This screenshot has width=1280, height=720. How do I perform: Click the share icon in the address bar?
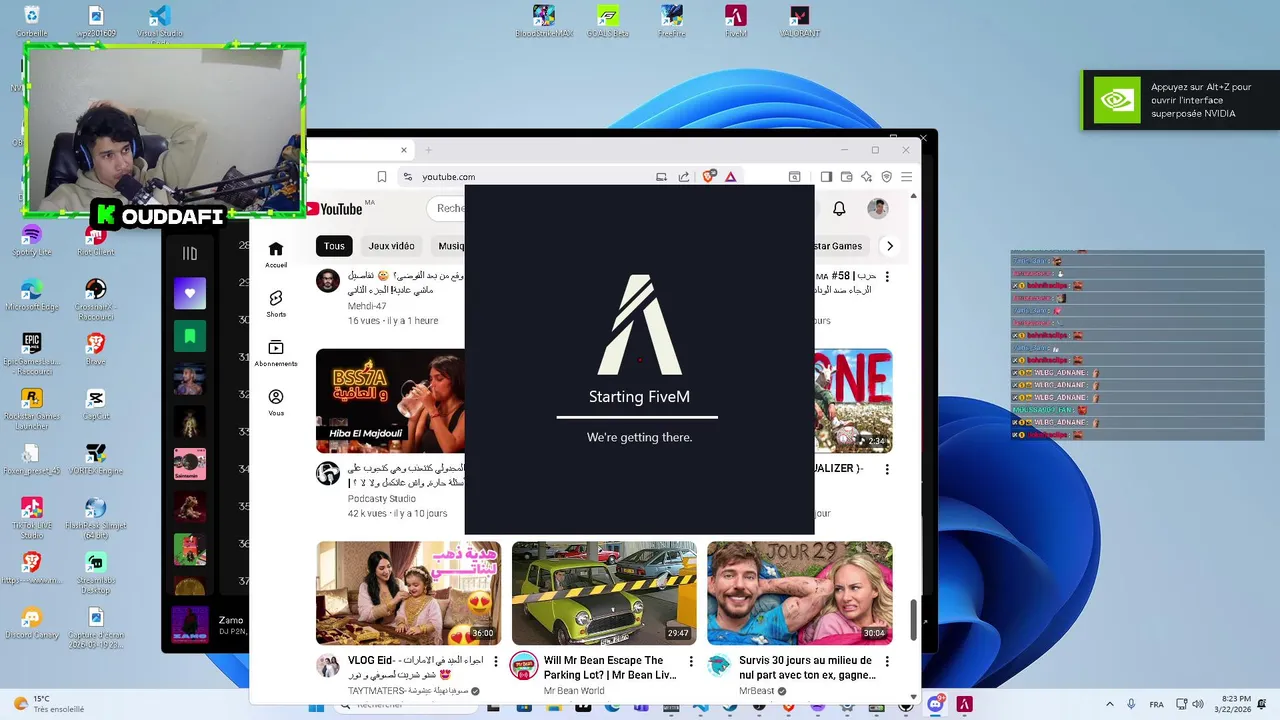684,177
